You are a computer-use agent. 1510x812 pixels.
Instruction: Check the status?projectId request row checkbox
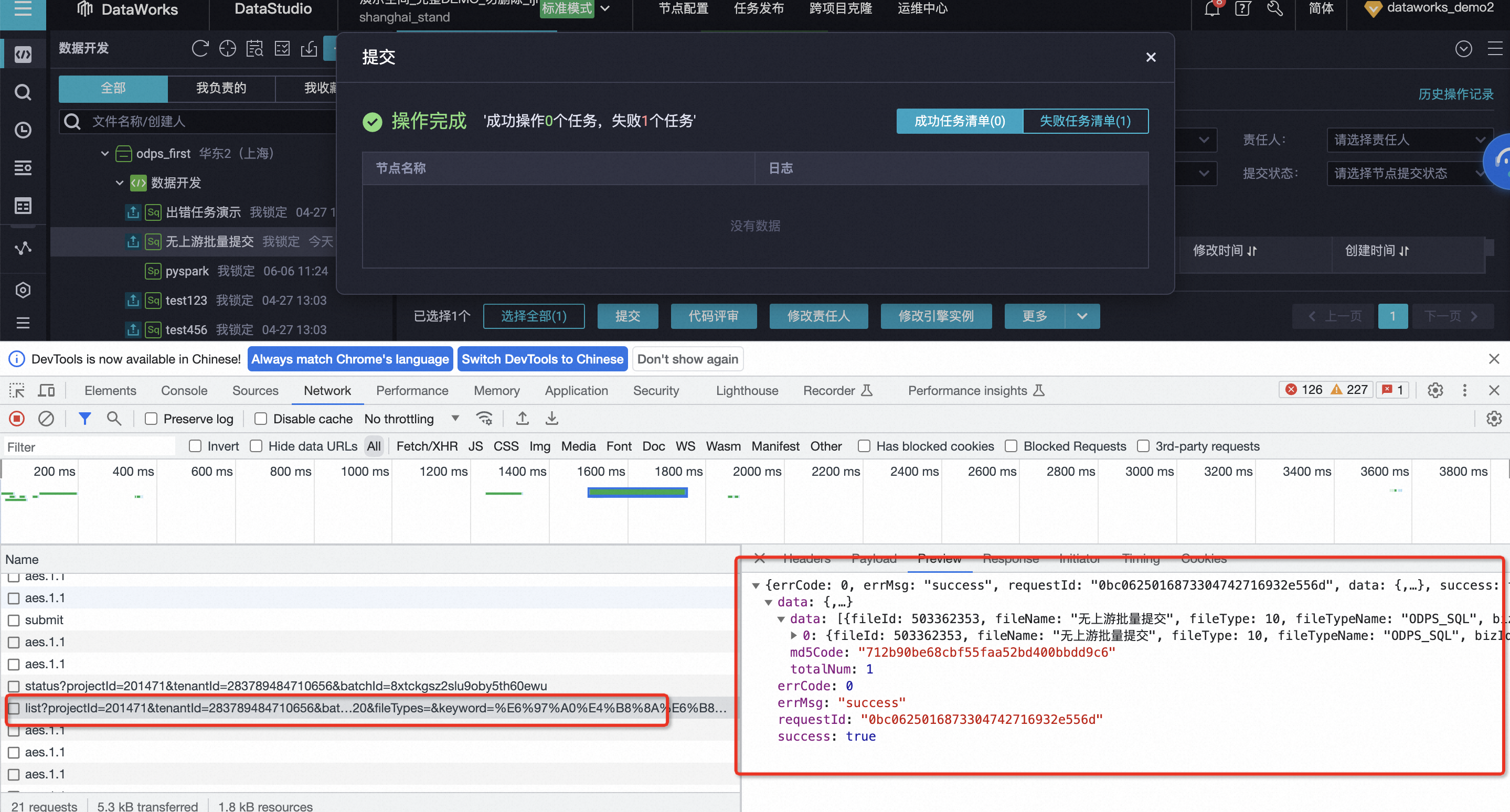point(14,686)
